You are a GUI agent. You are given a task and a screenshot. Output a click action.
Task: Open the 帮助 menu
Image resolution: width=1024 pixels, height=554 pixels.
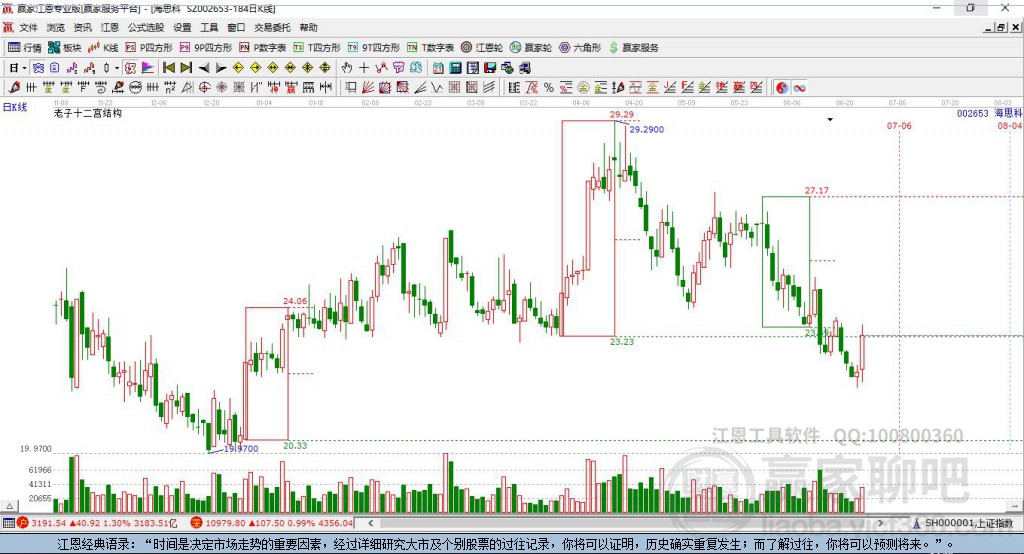click(x=308, y=27)
